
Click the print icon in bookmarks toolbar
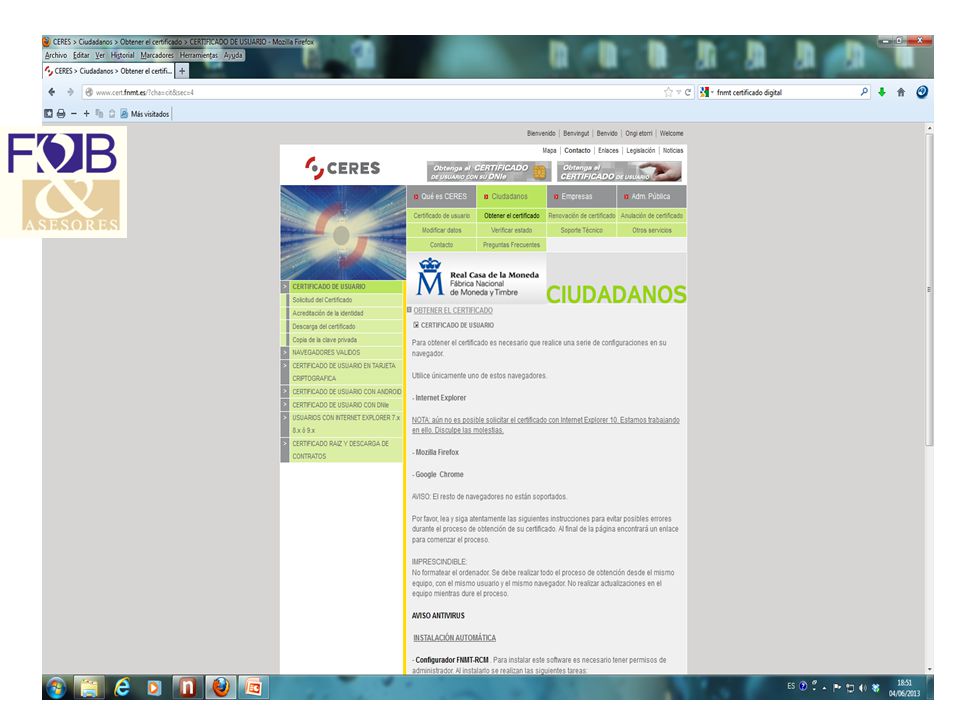point(61,114)
